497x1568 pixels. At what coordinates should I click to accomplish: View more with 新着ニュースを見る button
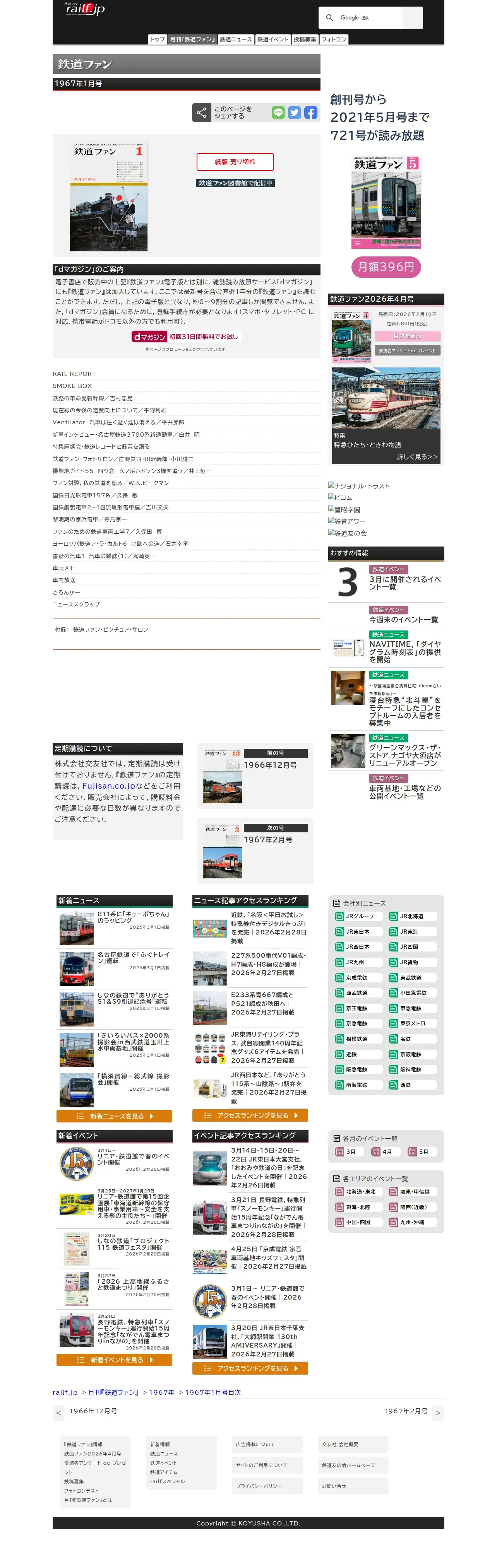[115, 1116]
